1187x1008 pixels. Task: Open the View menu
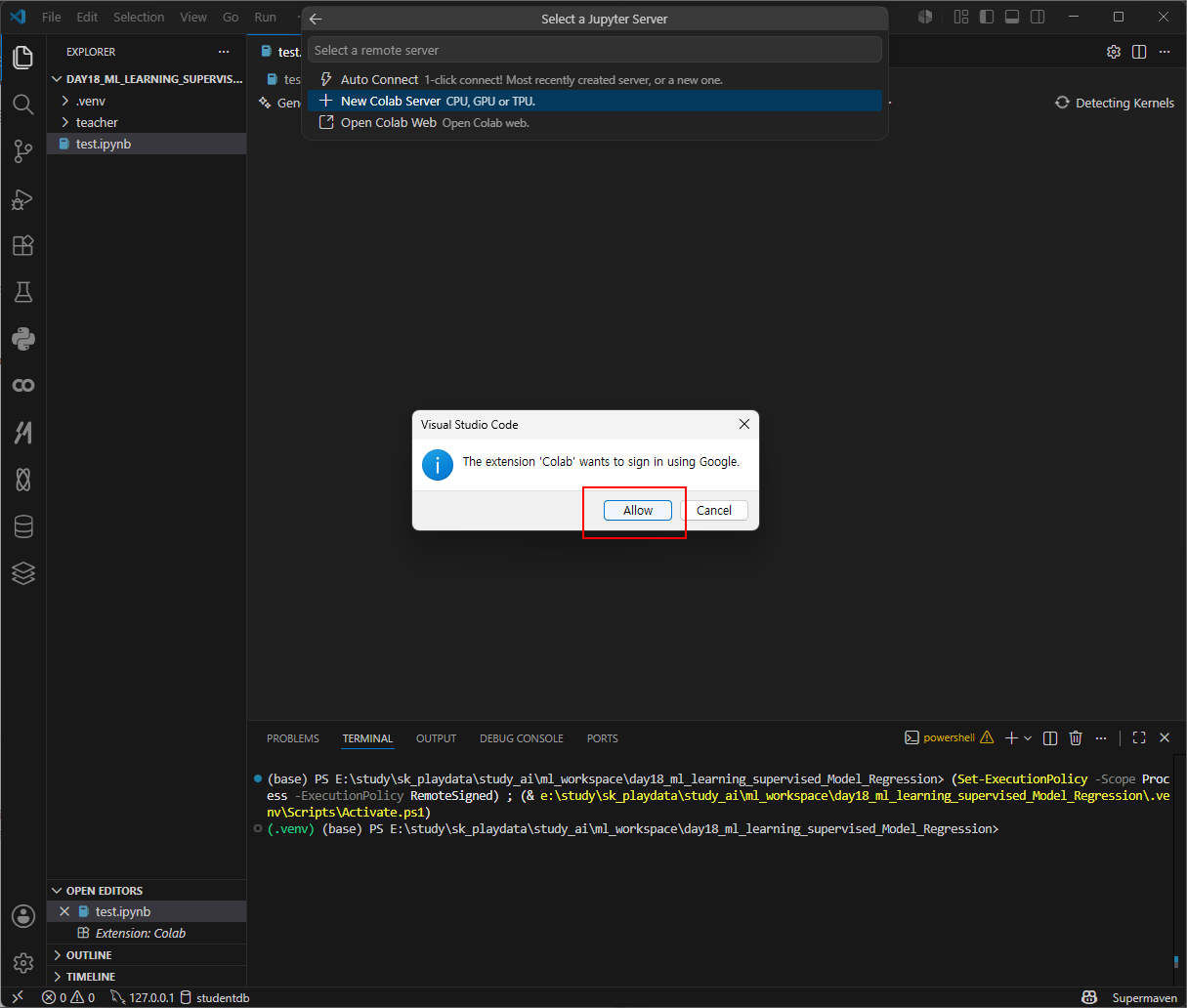193,17
